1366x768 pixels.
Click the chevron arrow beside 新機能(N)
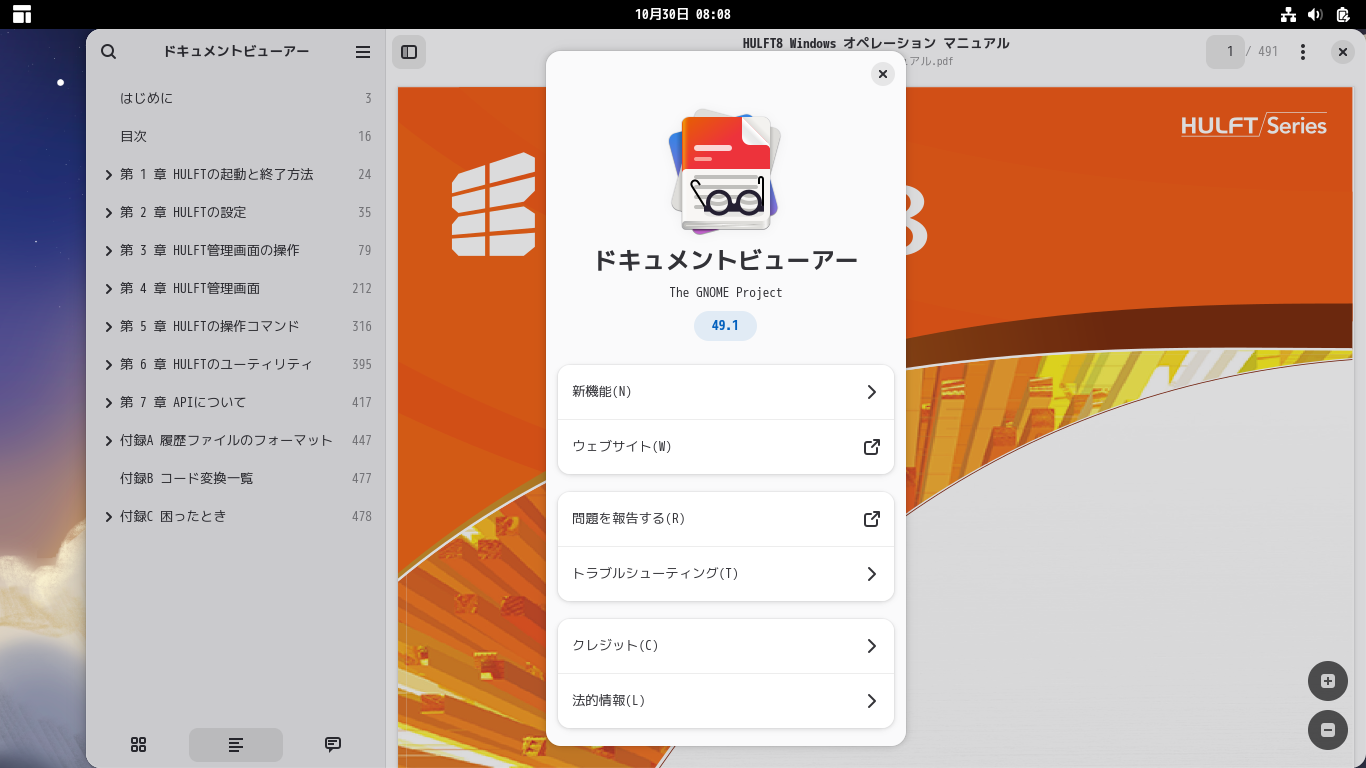tap(872, 392)
